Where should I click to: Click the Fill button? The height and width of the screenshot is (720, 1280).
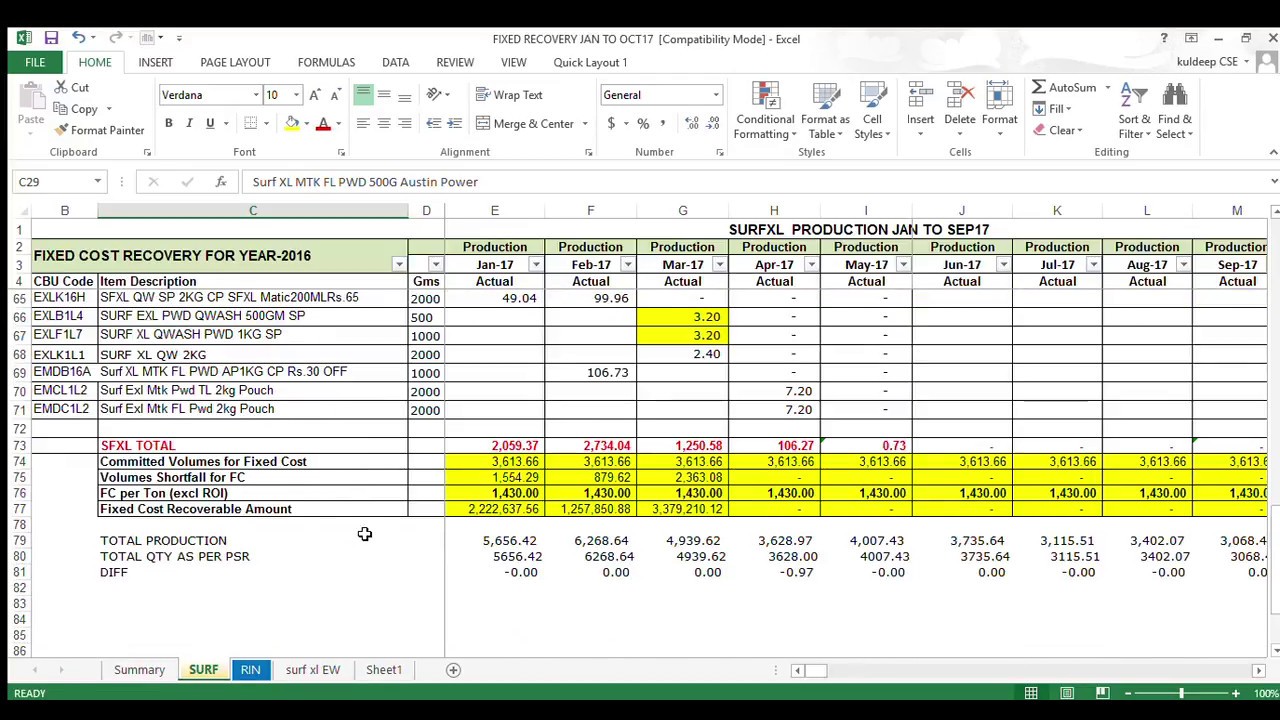tap(1051, 109)
